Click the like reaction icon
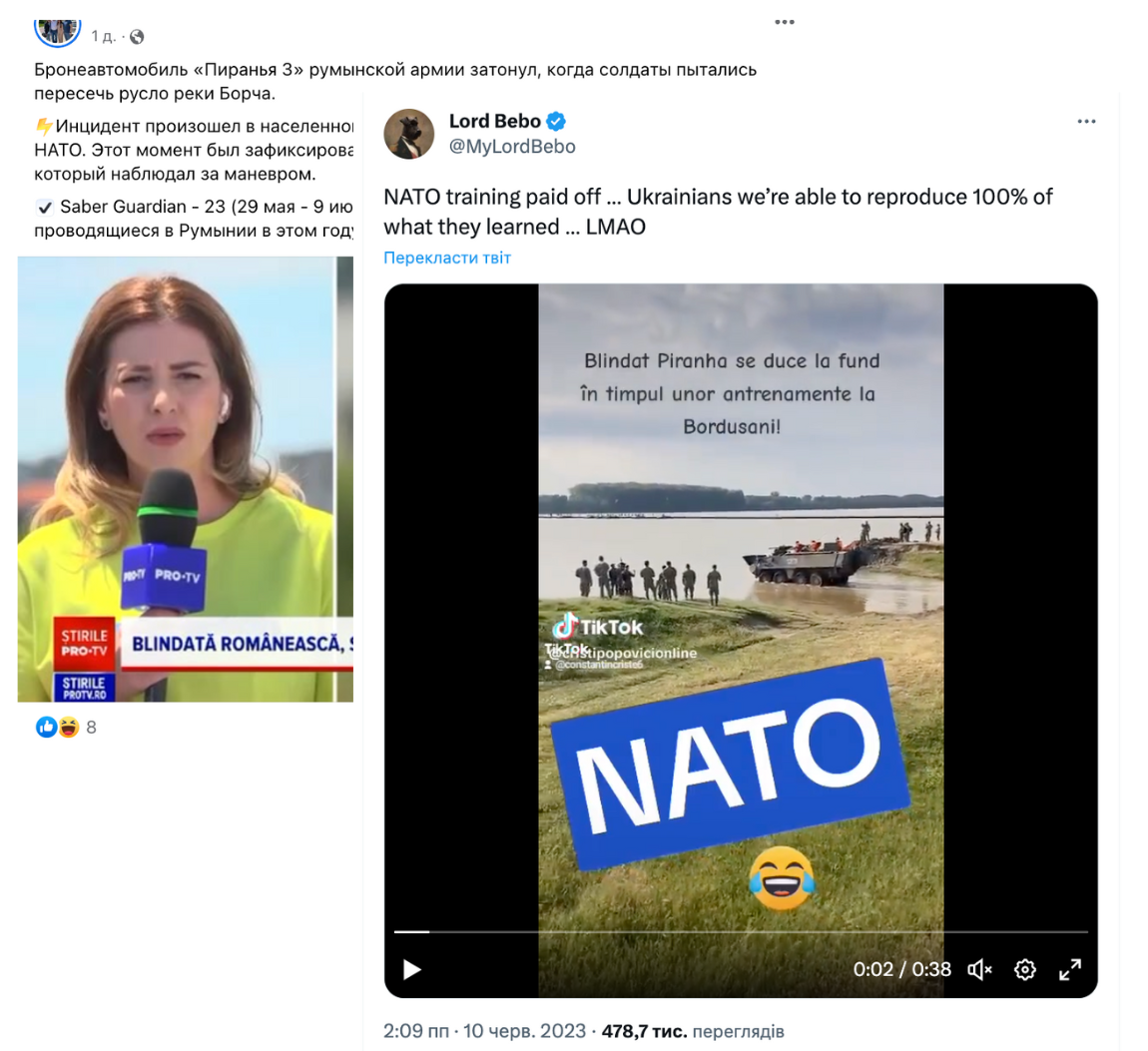Screen dimensions: 1148x1051 (x=46, y=727)
